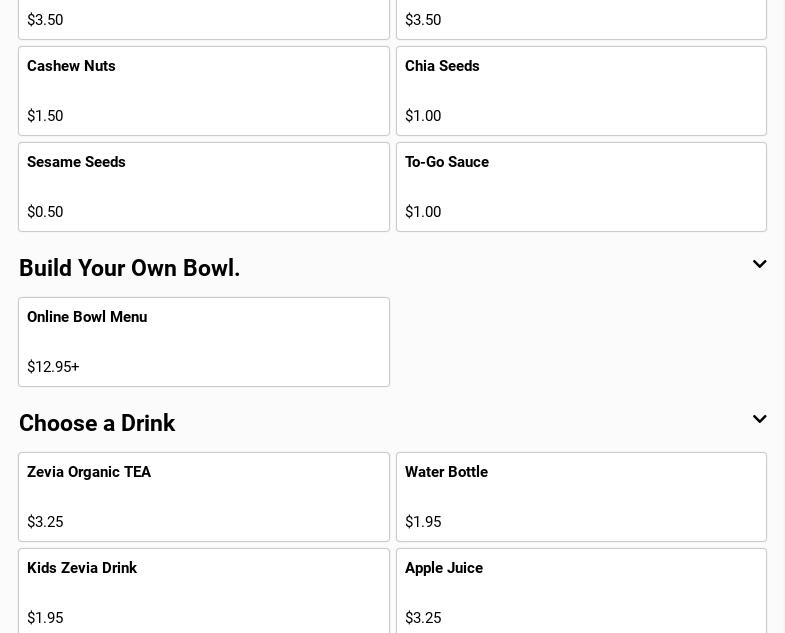Select the To-Go Sauce item
Screen dimensions: 785x633
580,186
